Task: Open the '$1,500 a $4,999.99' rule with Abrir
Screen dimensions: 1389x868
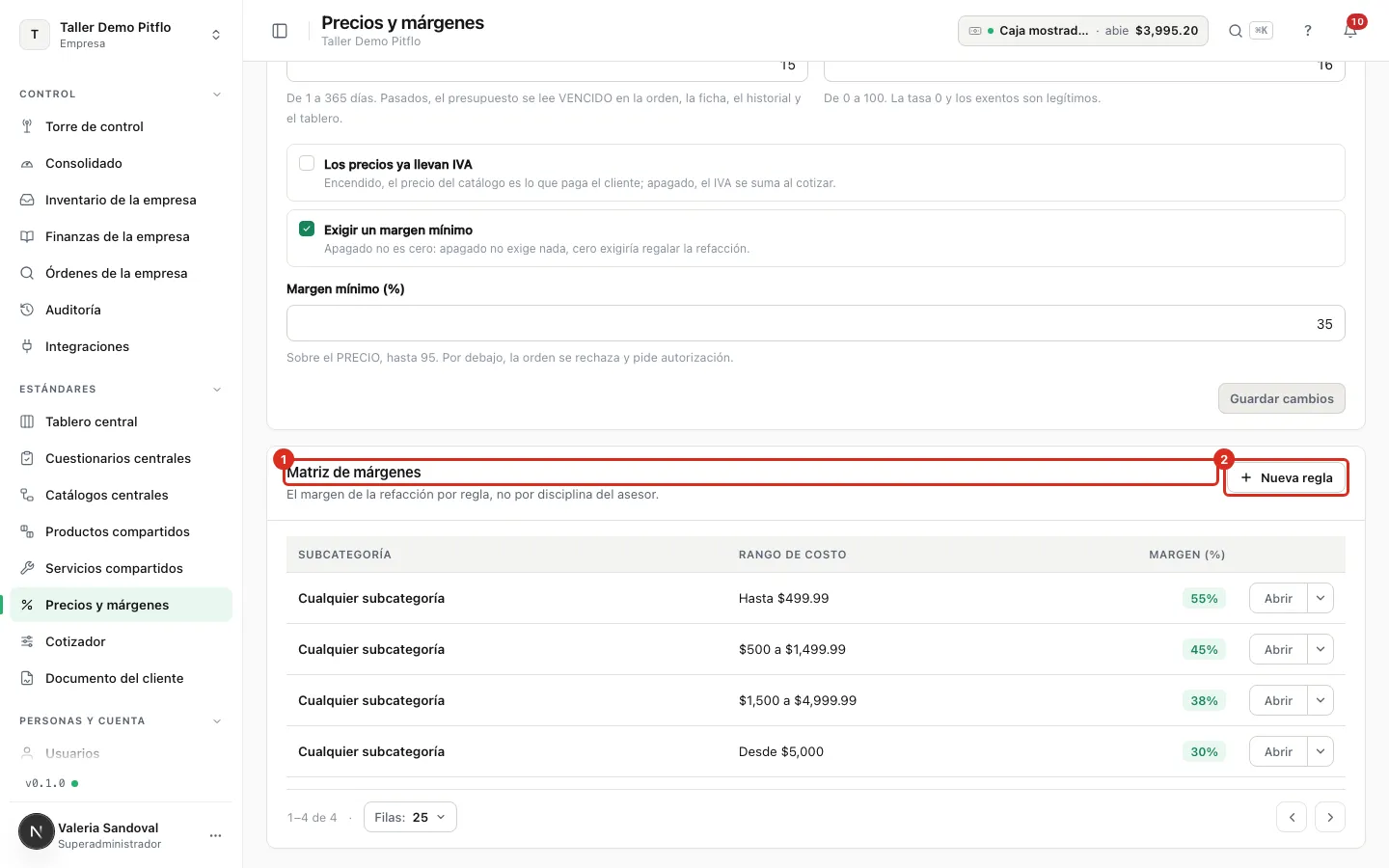Action: (1278, 700)
